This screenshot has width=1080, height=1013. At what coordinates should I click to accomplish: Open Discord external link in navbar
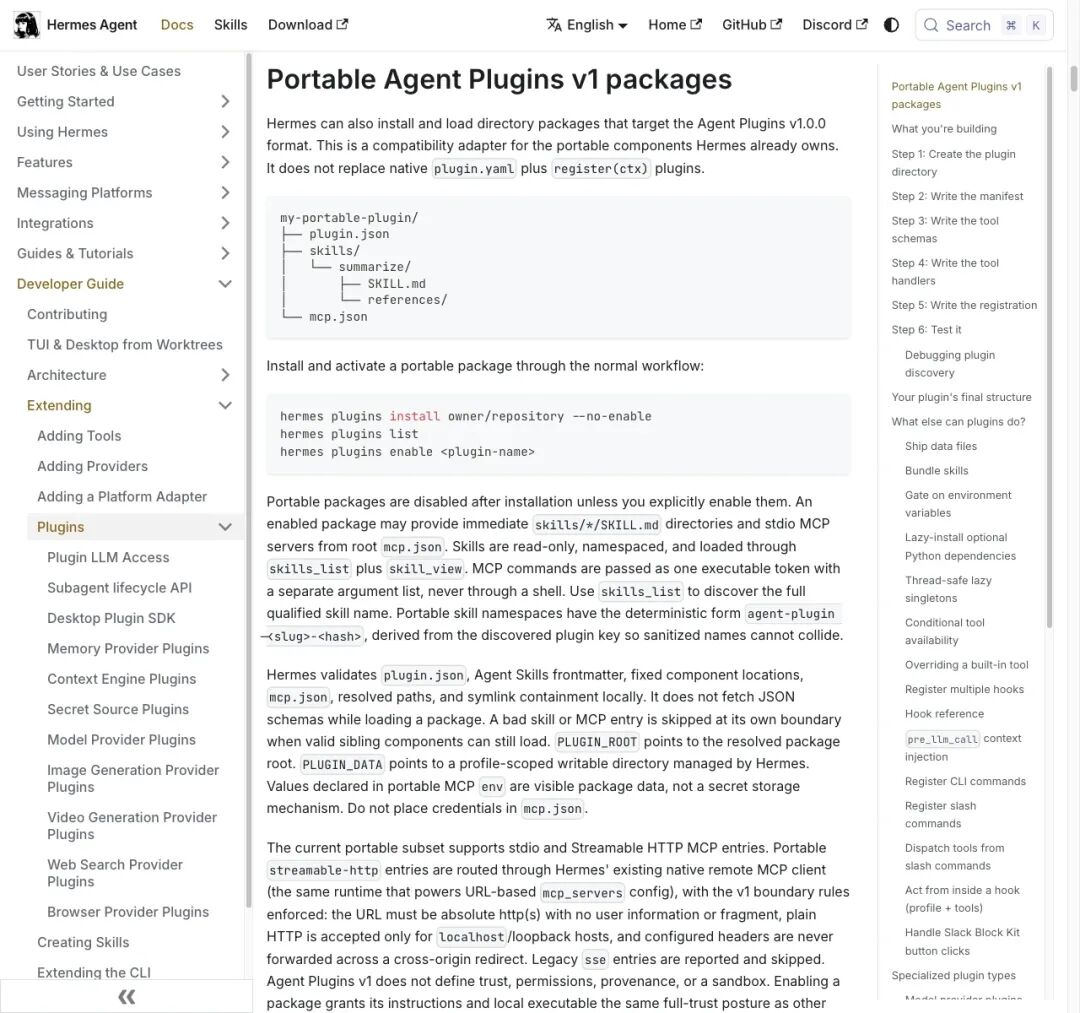(835, 25)
